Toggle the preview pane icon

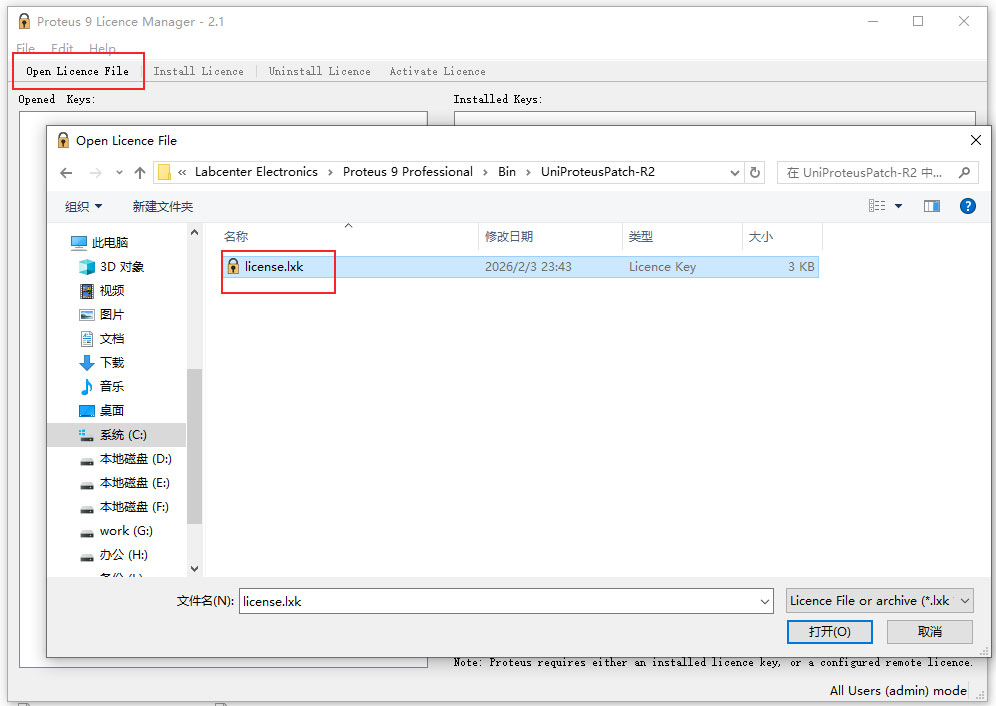(932, 206)
